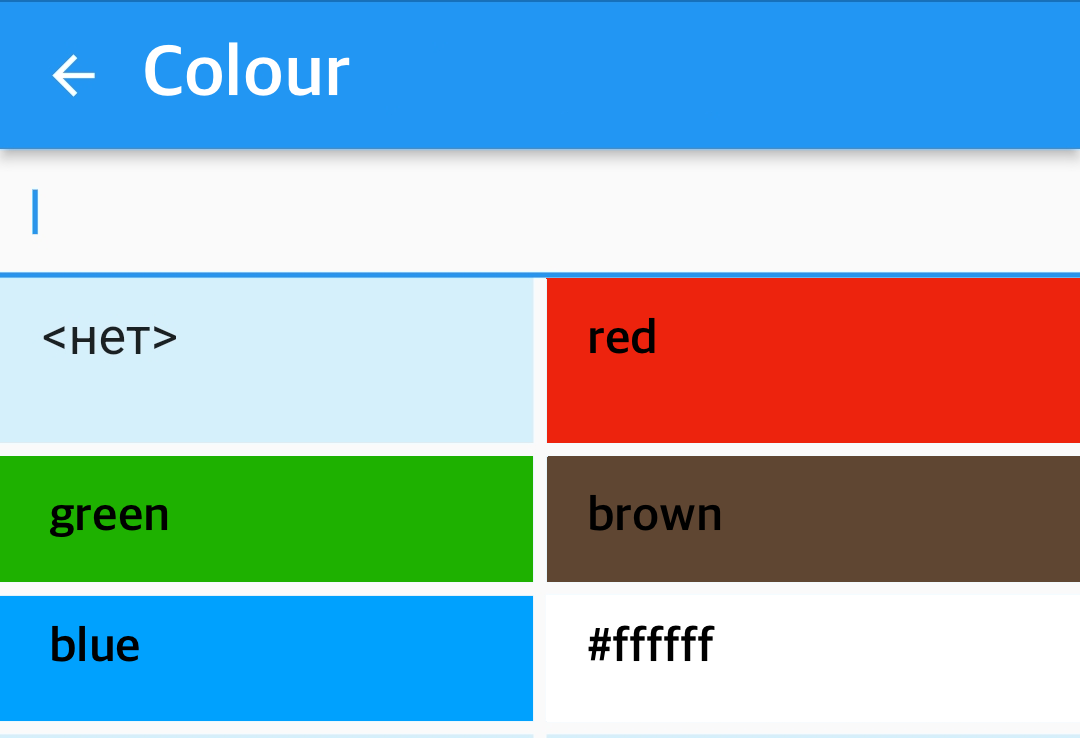
Task: Select the <нет> no-colour option
Action: point(267,360)
